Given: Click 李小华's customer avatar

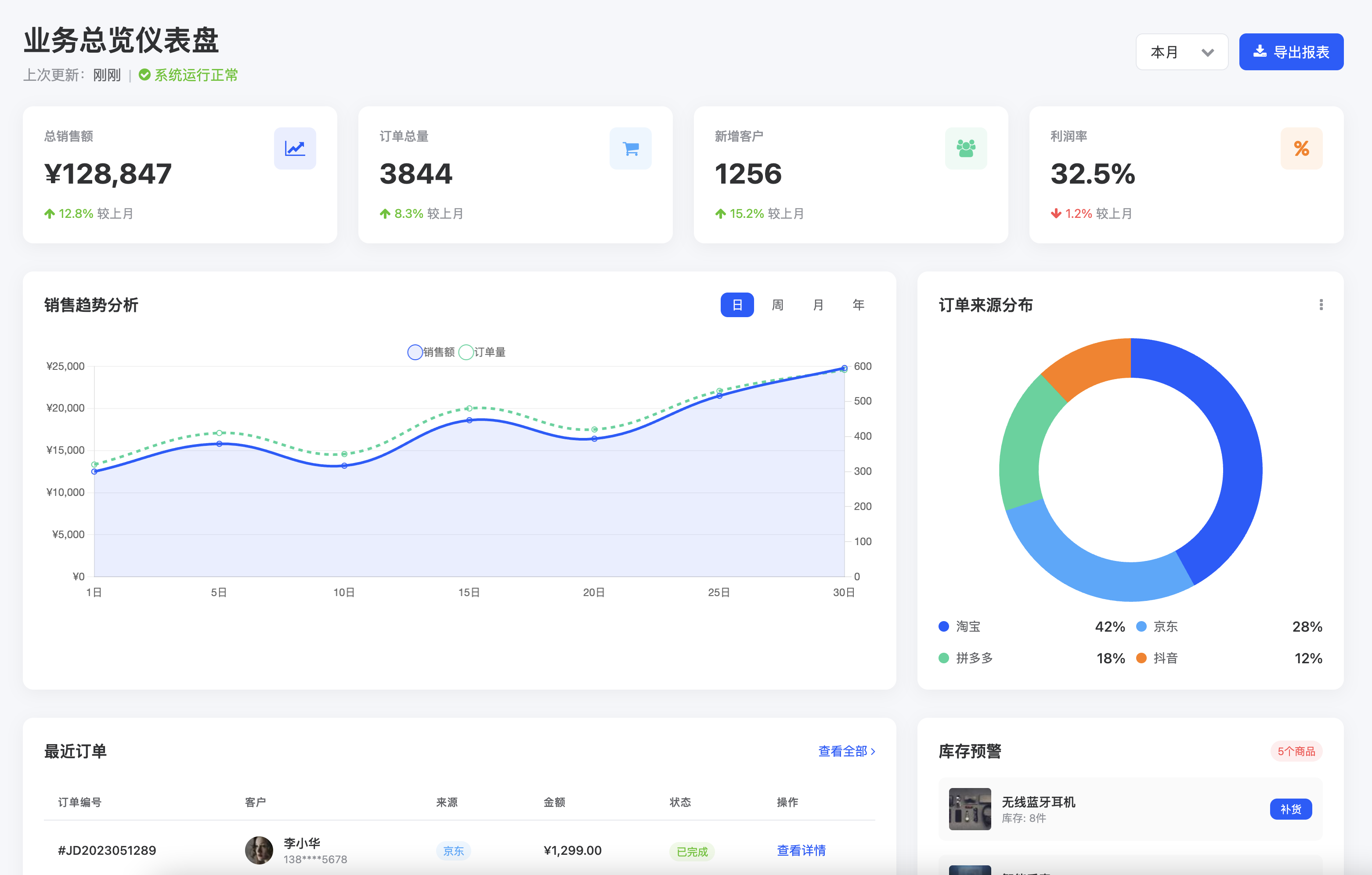Looking at the screenshot, I should (x=259, y=850).
